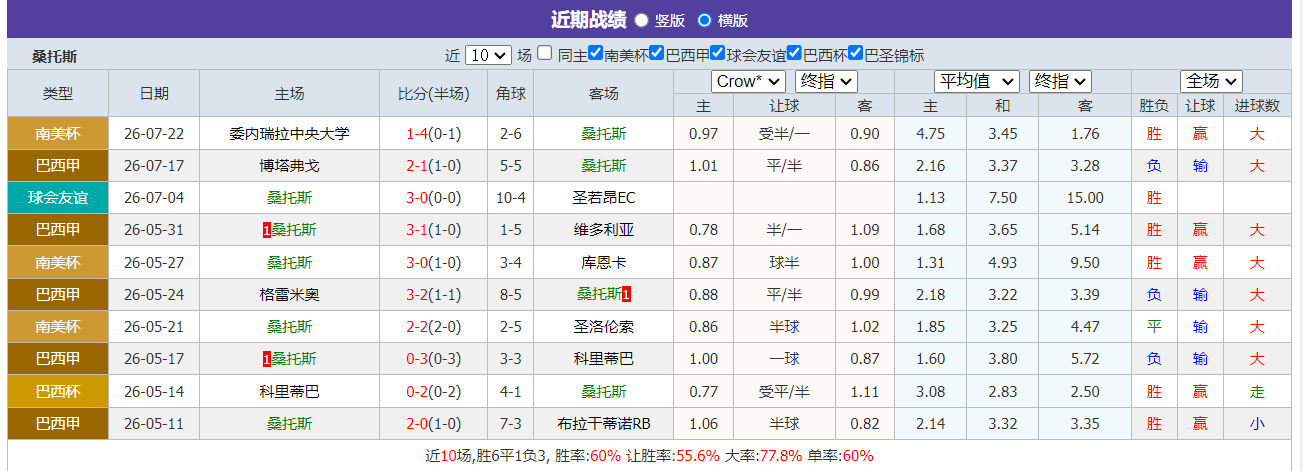Click the 小 result in 26-05-11 row
Image resolution: width=1303 pixels, height=471 pixels.
coord(1257,424)
